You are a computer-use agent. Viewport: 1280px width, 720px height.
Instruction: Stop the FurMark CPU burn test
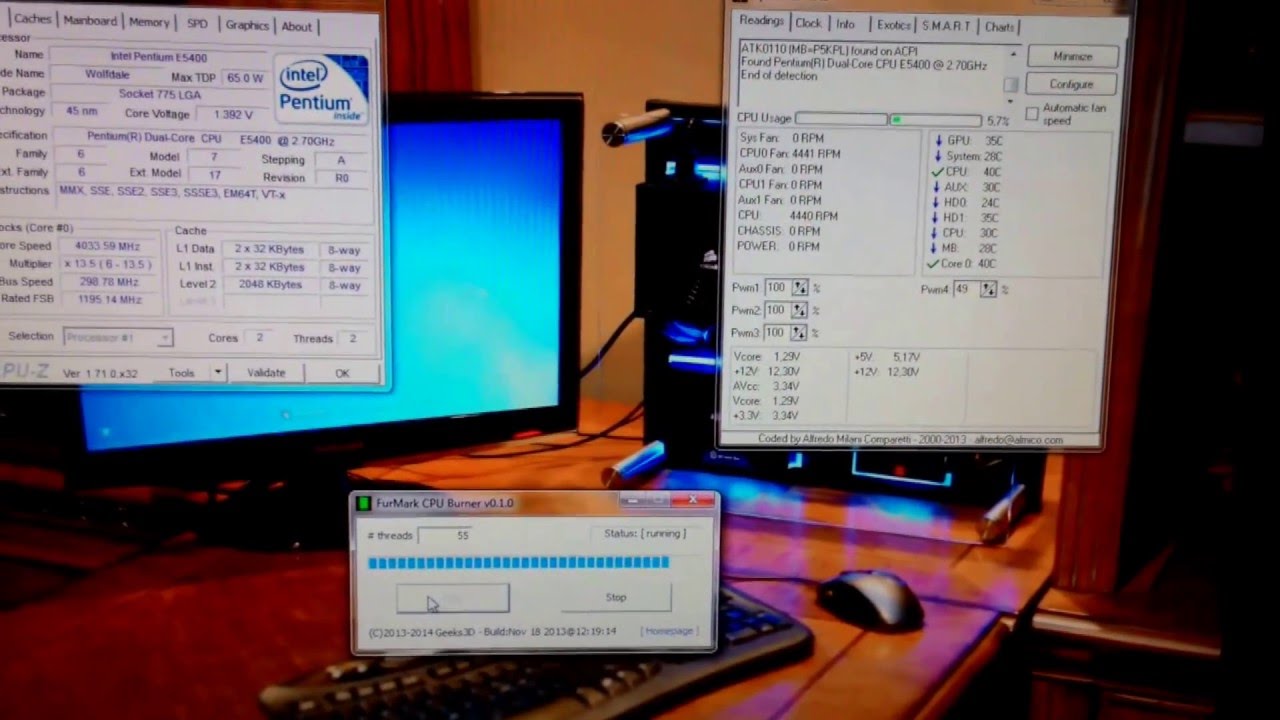tap(616, 597)
